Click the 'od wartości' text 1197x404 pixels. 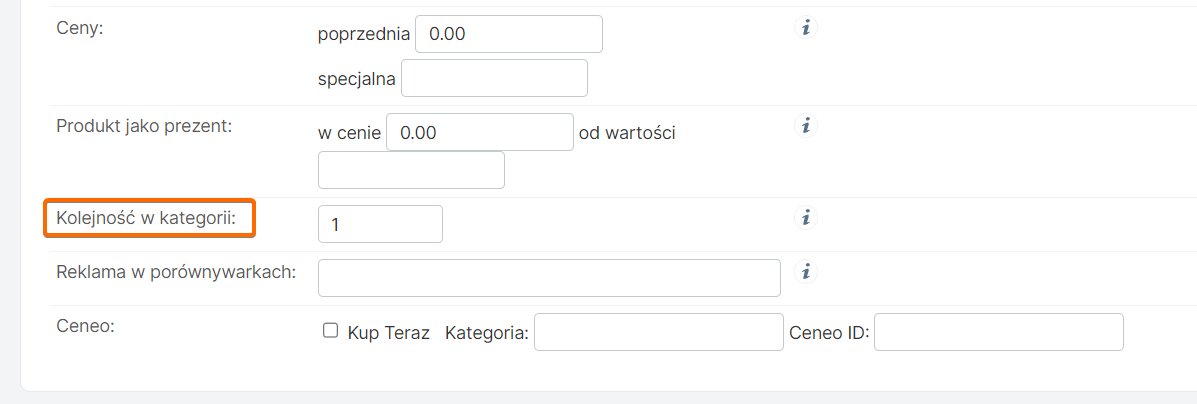tap(627, 133)
